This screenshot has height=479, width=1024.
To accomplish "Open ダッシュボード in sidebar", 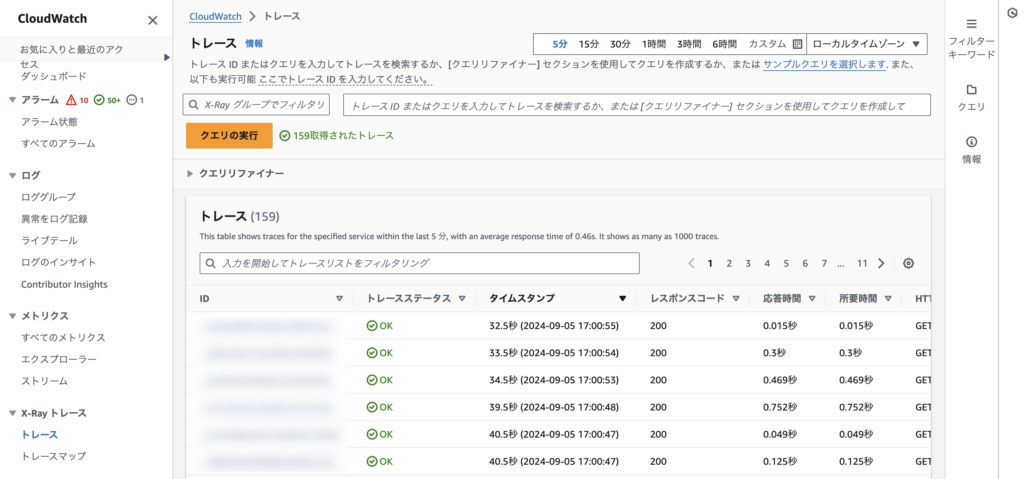I will [x=54, y=76].
